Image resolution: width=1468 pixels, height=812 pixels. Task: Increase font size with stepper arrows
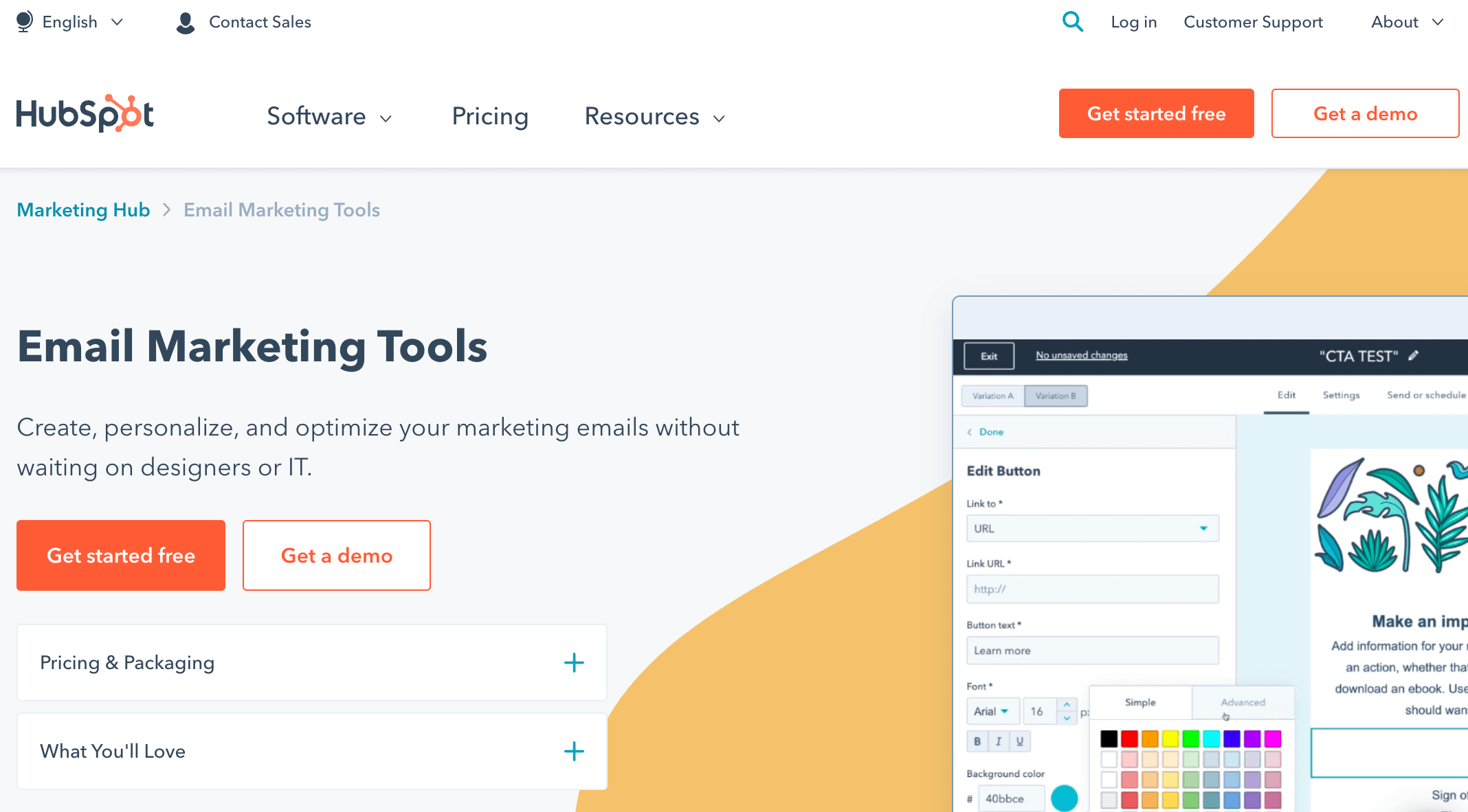(1067, 705)
